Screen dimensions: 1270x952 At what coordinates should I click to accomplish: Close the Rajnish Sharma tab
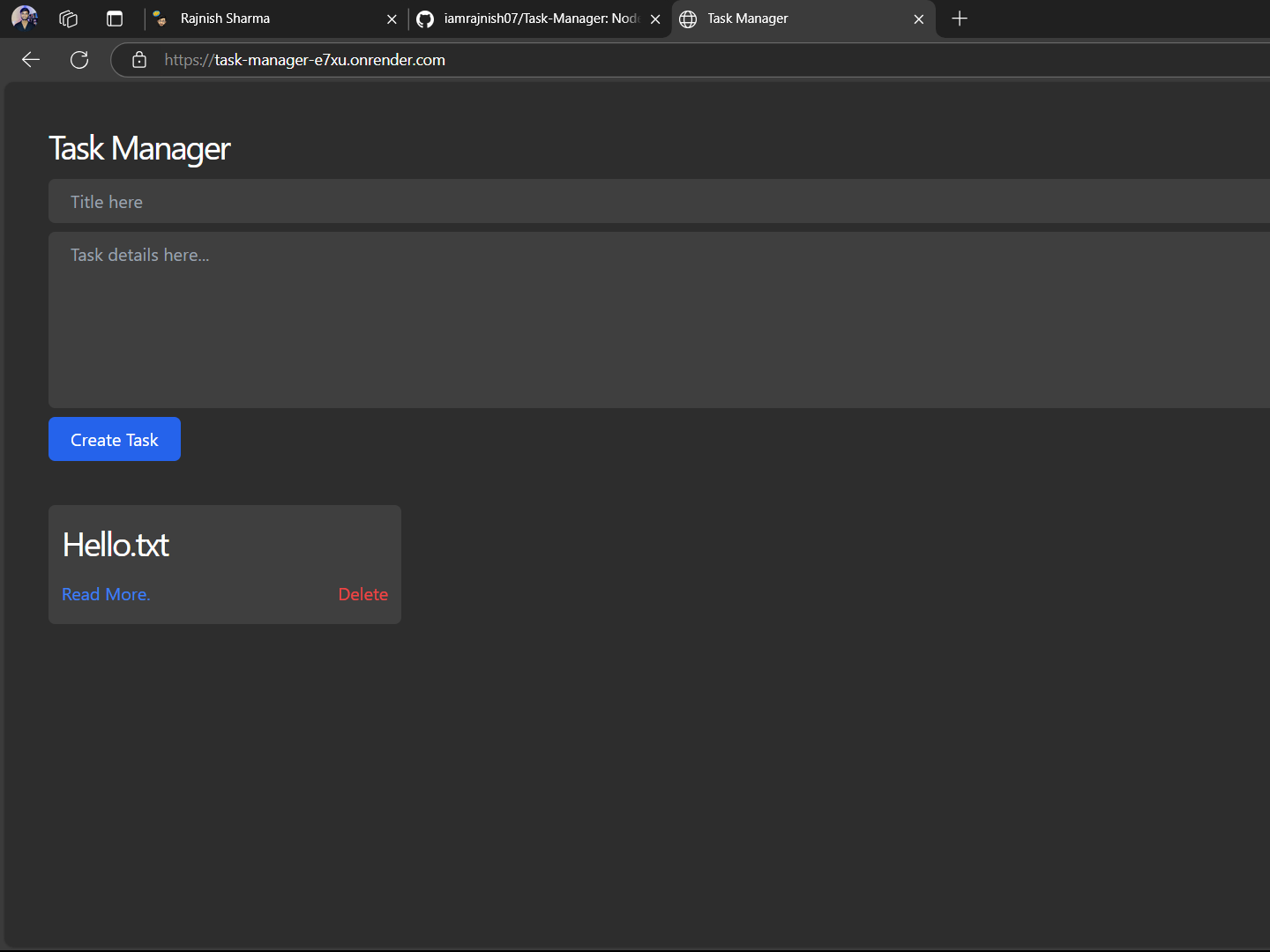click(392, 18)
